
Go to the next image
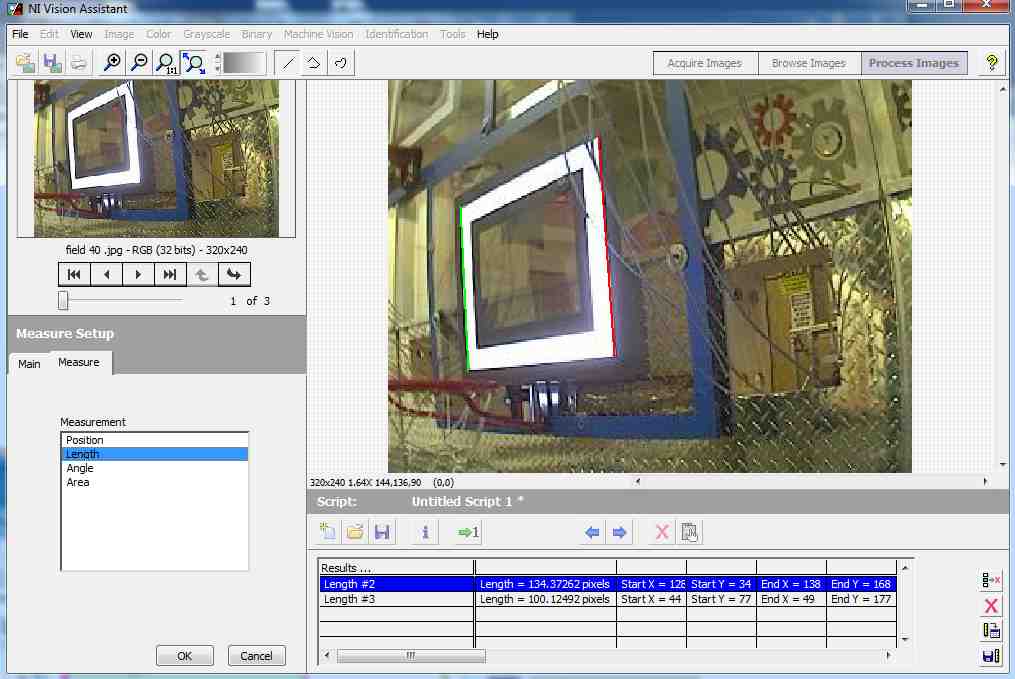tap(138, 274)
